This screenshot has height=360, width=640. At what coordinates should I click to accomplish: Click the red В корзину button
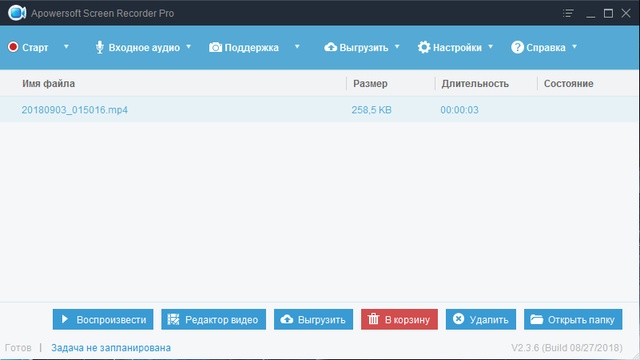point(399,319)
